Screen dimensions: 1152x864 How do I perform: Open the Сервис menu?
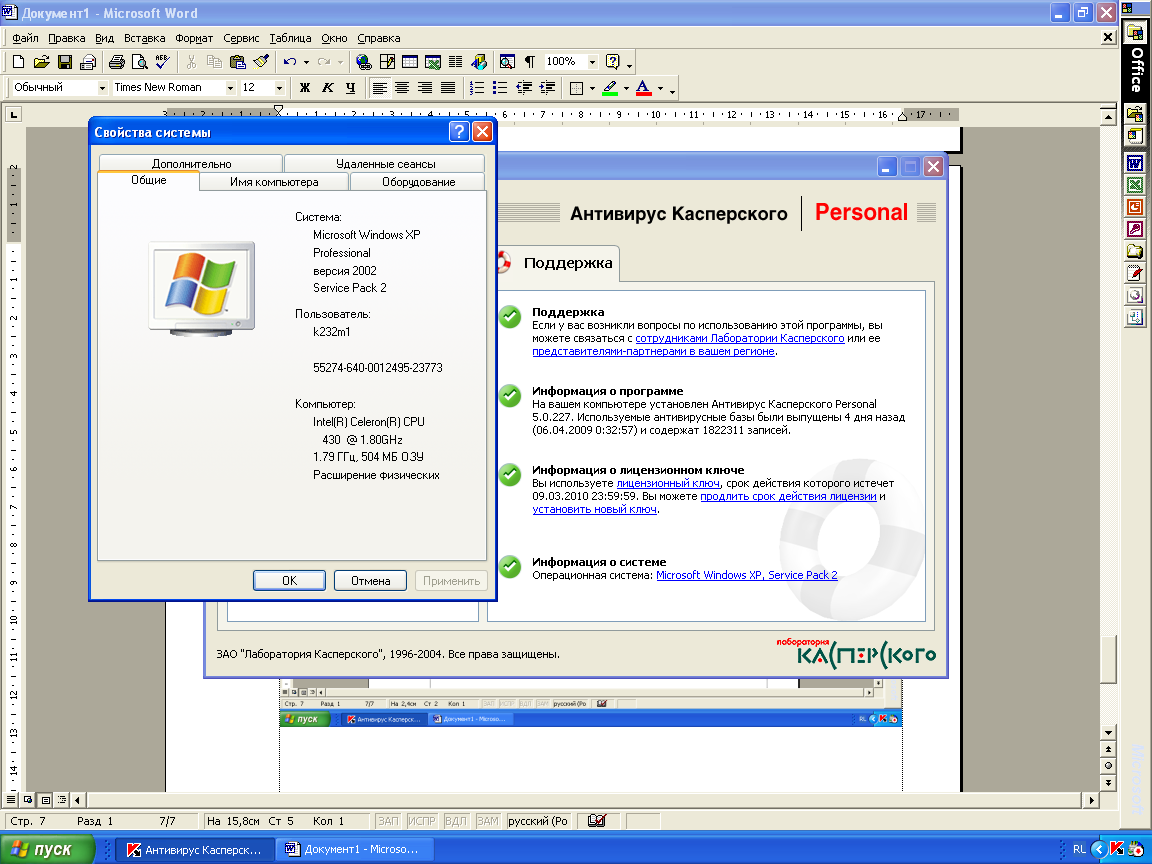(x=241, y=38)
